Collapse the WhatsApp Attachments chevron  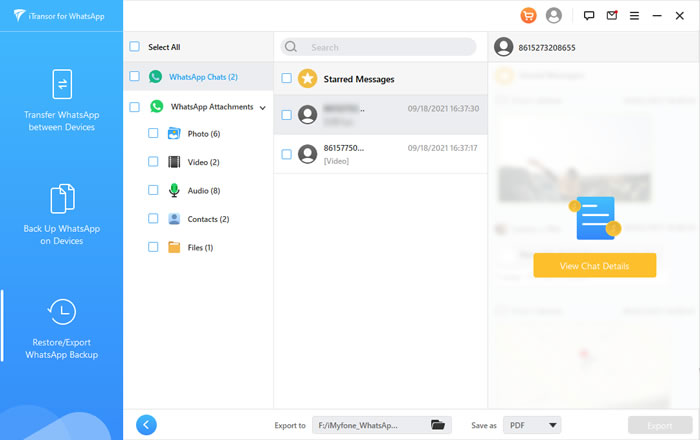(x=262, y=108)
